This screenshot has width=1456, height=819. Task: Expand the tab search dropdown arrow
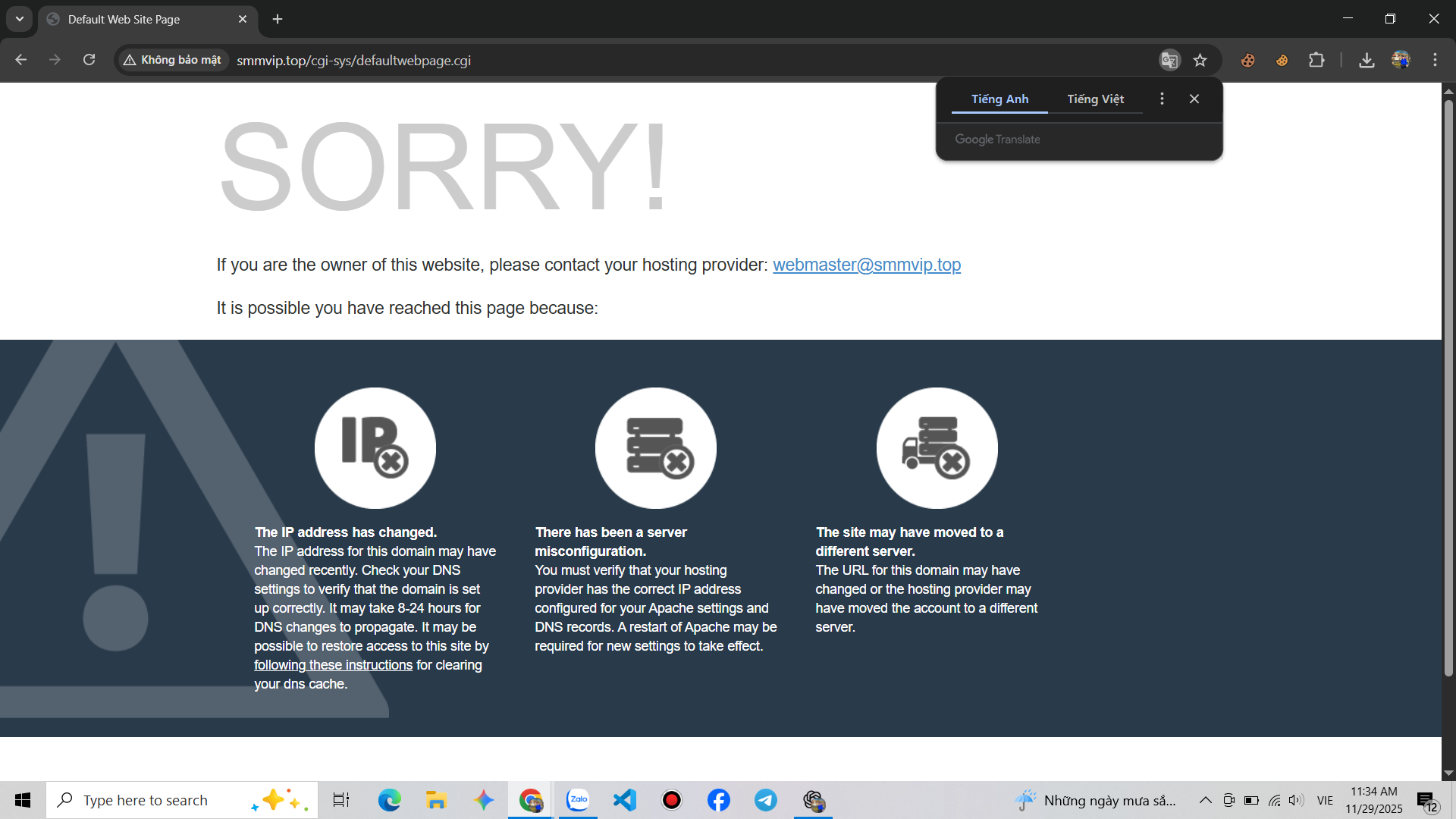point(20,19)
